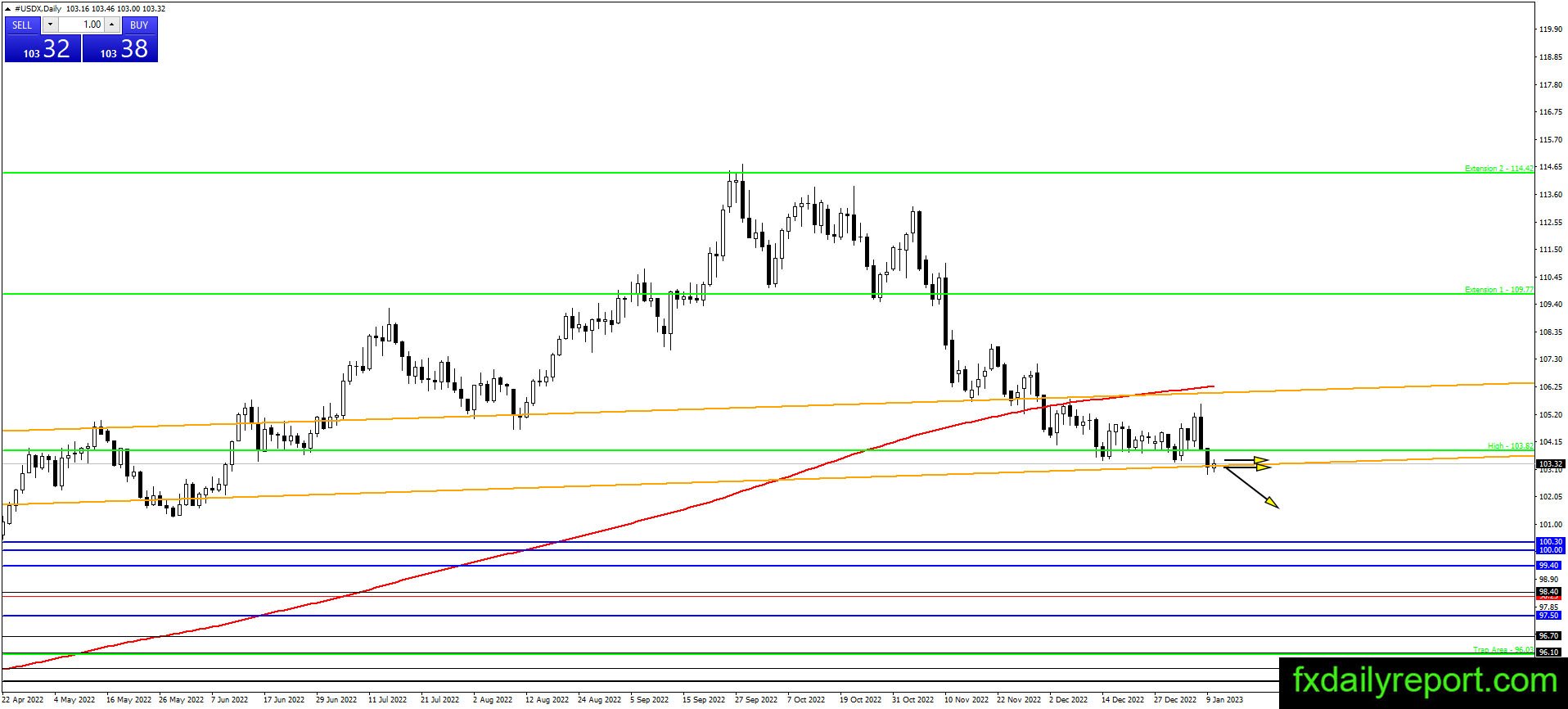The height and width of the screenshot is (709, 1568).
Task: Click the 27 Sep 2022 date marker
Action: (756, 700)
